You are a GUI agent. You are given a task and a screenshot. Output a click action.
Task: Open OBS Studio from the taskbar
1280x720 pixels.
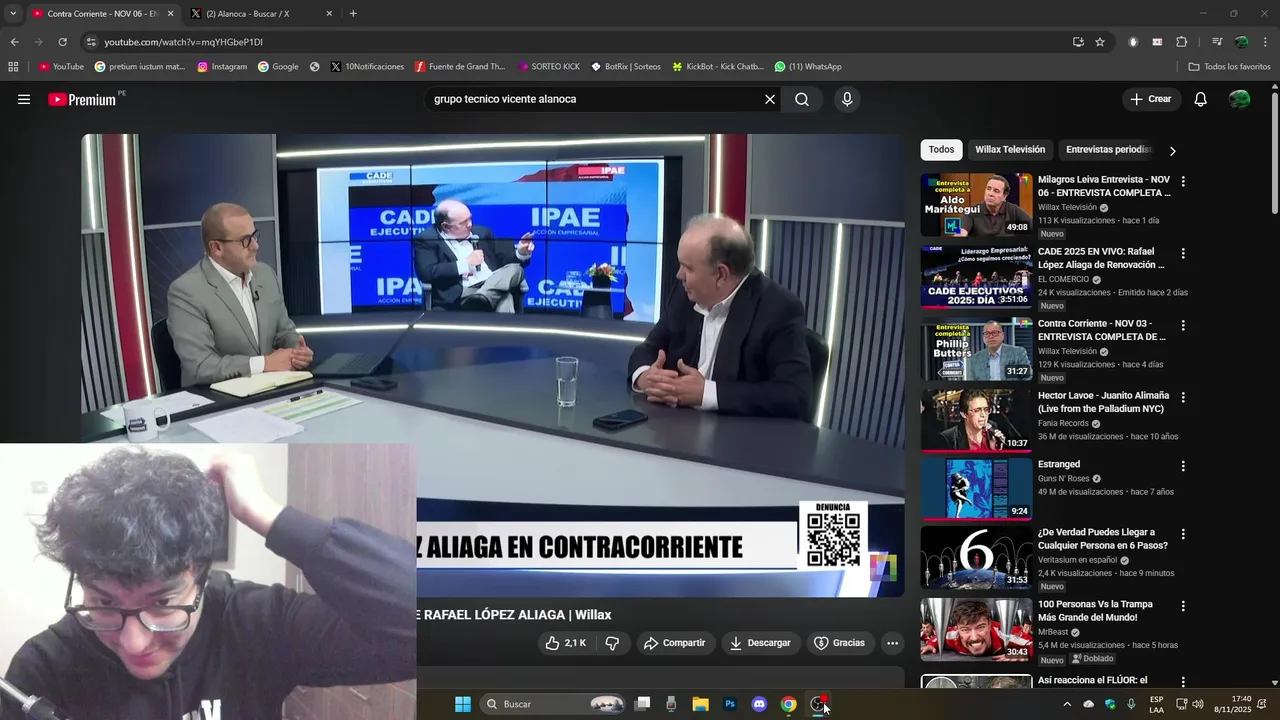pos(818,704)
